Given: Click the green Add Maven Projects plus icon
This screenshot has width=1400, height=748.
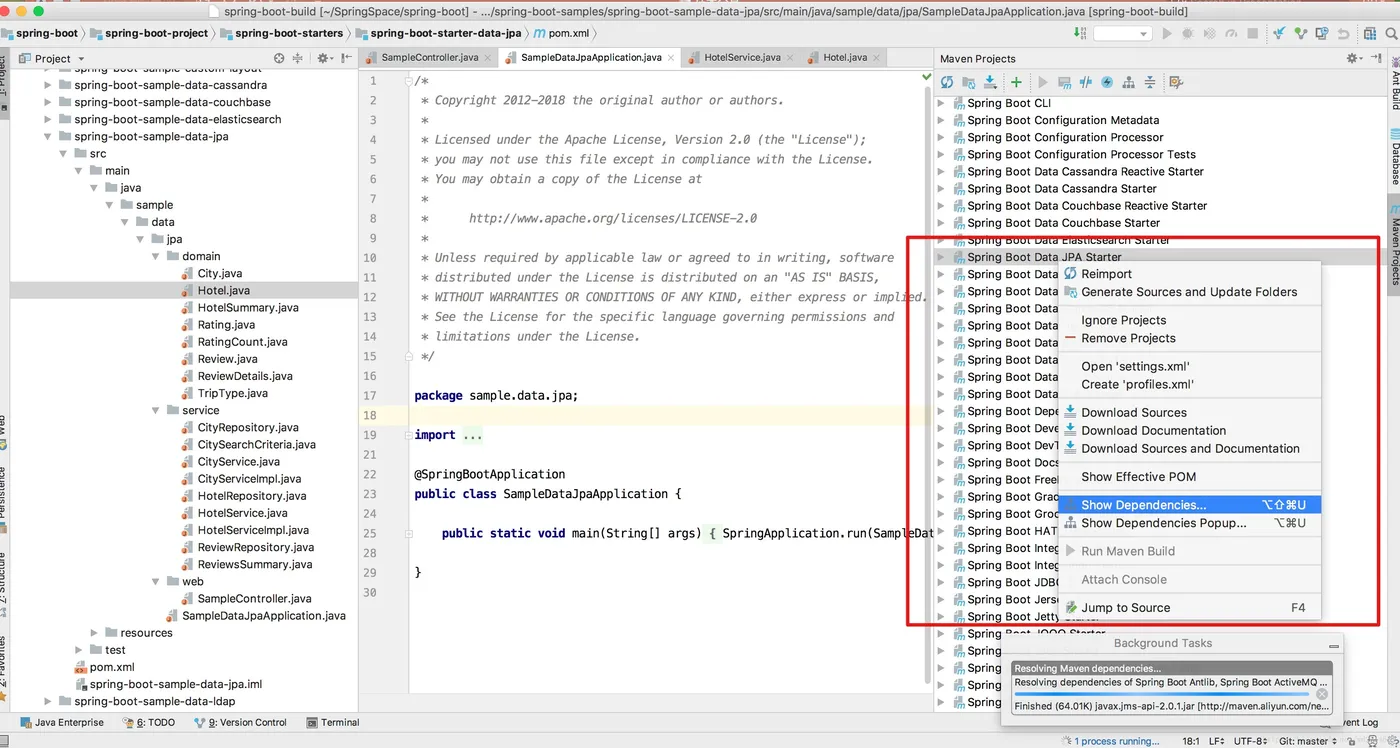Looking at the screenshot, I should tap(1016, 82).
